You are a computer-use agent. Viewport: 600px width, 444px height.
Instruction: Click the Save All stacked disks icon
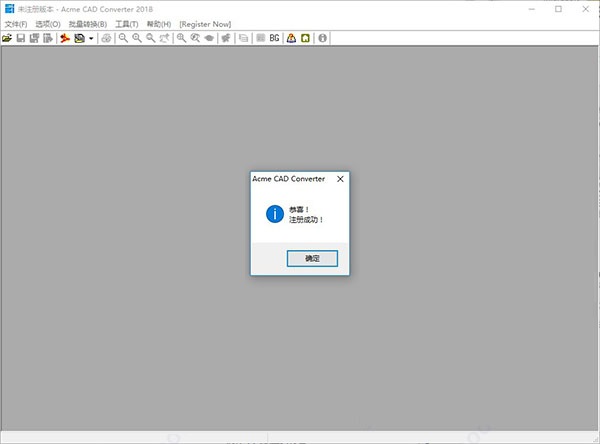[x=34, y=38]
